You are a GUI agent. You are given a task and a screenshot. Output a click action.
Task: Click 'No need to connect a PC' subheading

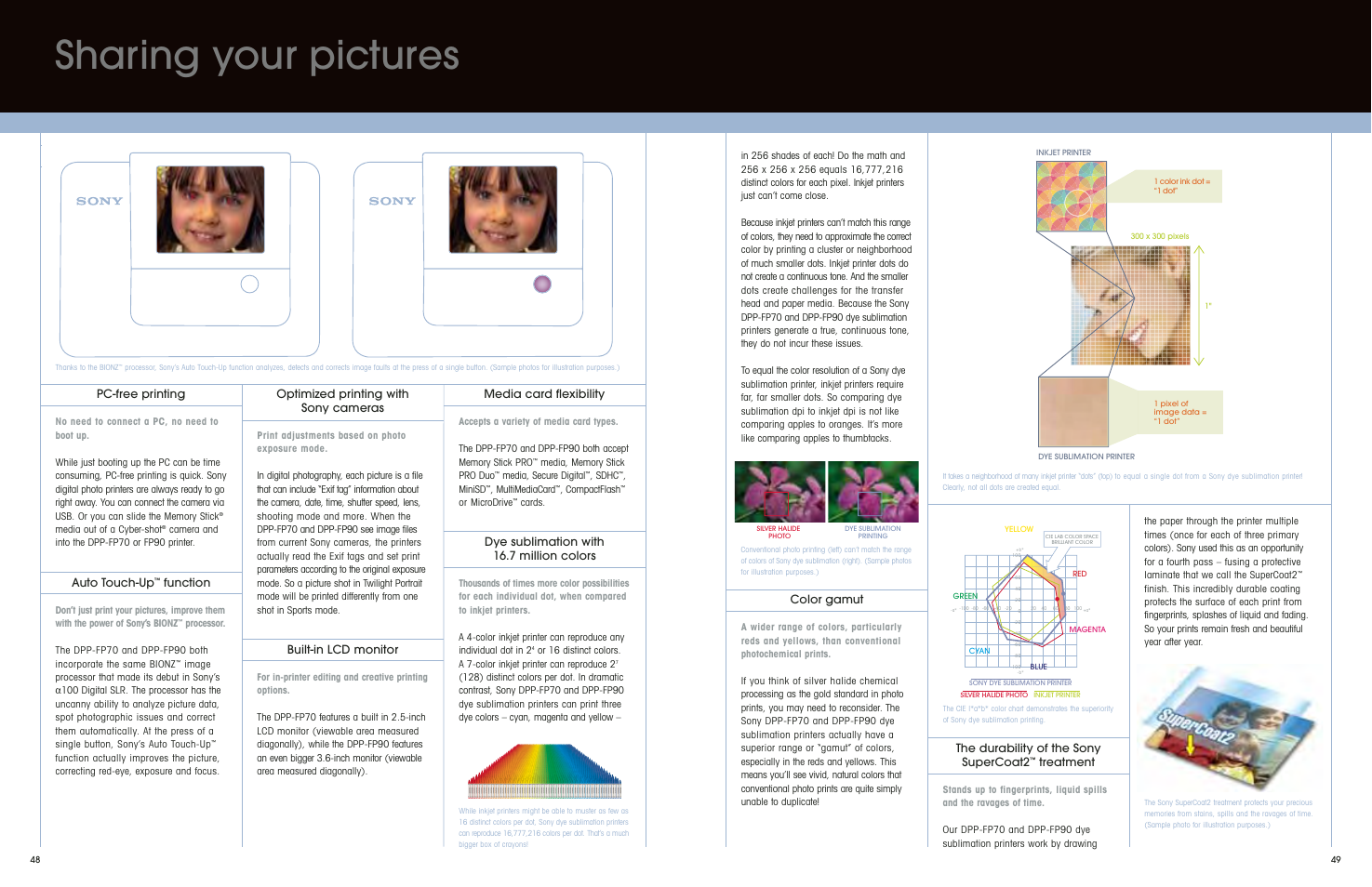[137, 429]
